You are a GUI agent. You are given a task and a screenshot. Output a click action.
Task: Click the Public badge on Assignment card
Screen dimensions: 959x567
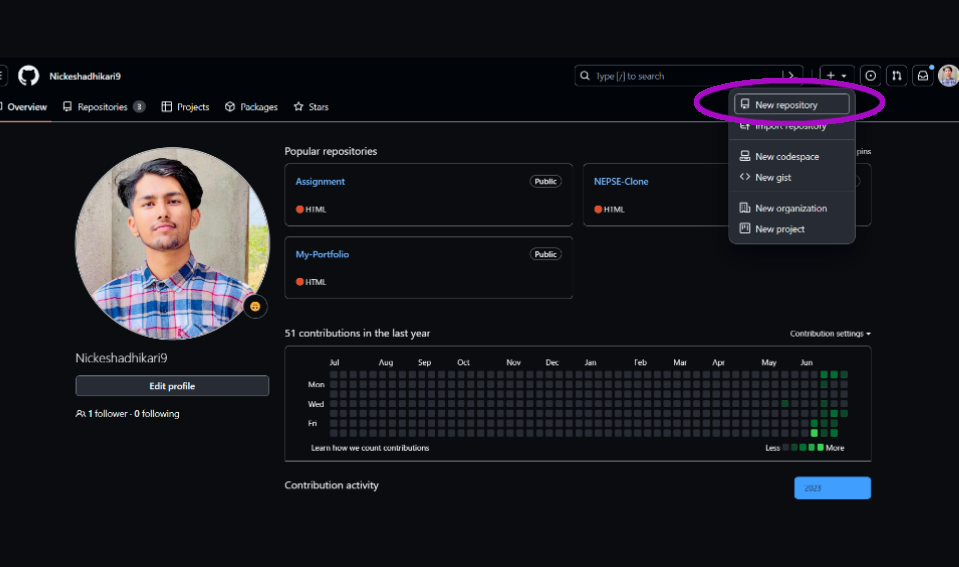coord(546,182)
